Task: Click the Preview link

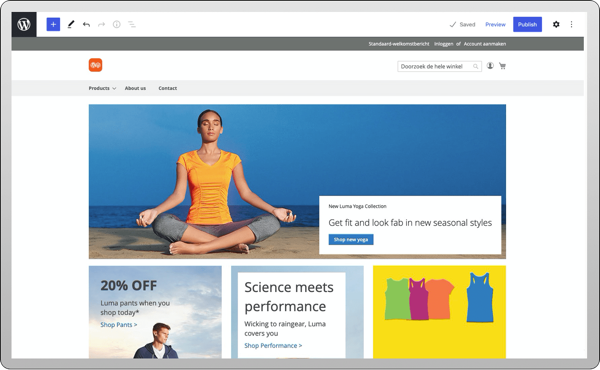Action: tap(495, 24)
